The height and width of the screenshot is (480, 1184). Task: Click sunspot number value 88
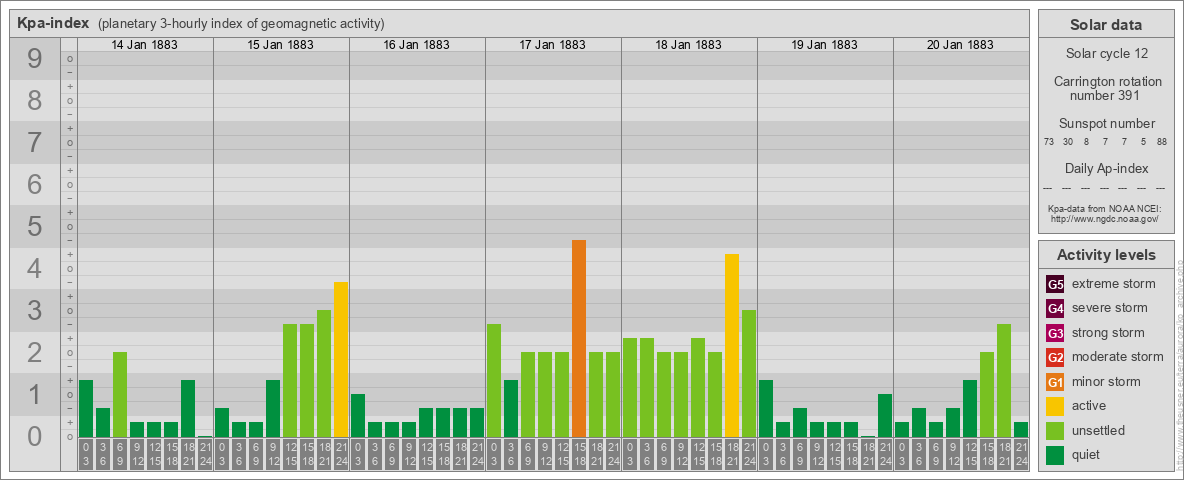pos(1161,142)
